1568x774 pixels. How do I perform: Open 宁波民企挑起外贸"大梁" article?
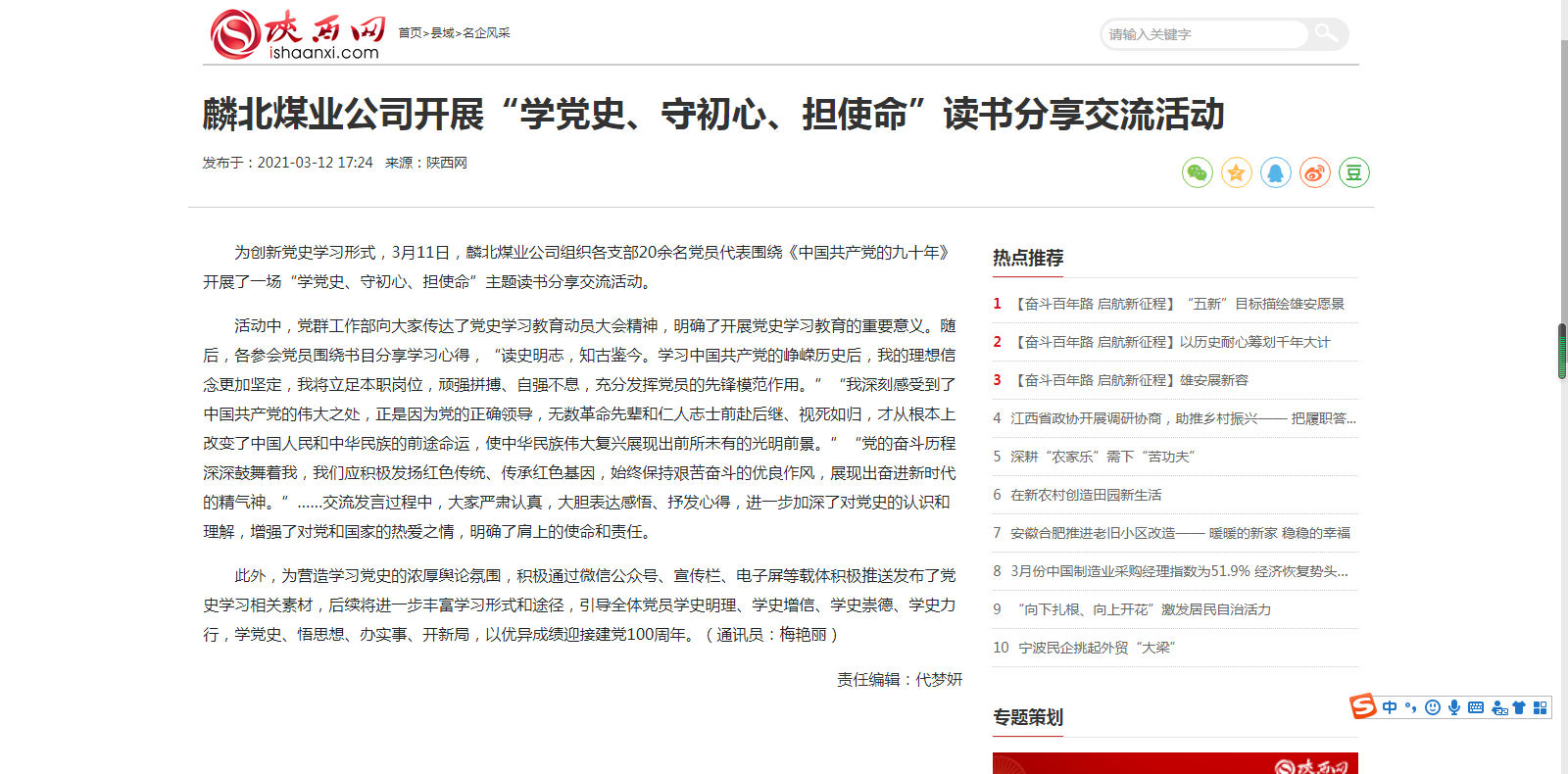click(1097, 648)
